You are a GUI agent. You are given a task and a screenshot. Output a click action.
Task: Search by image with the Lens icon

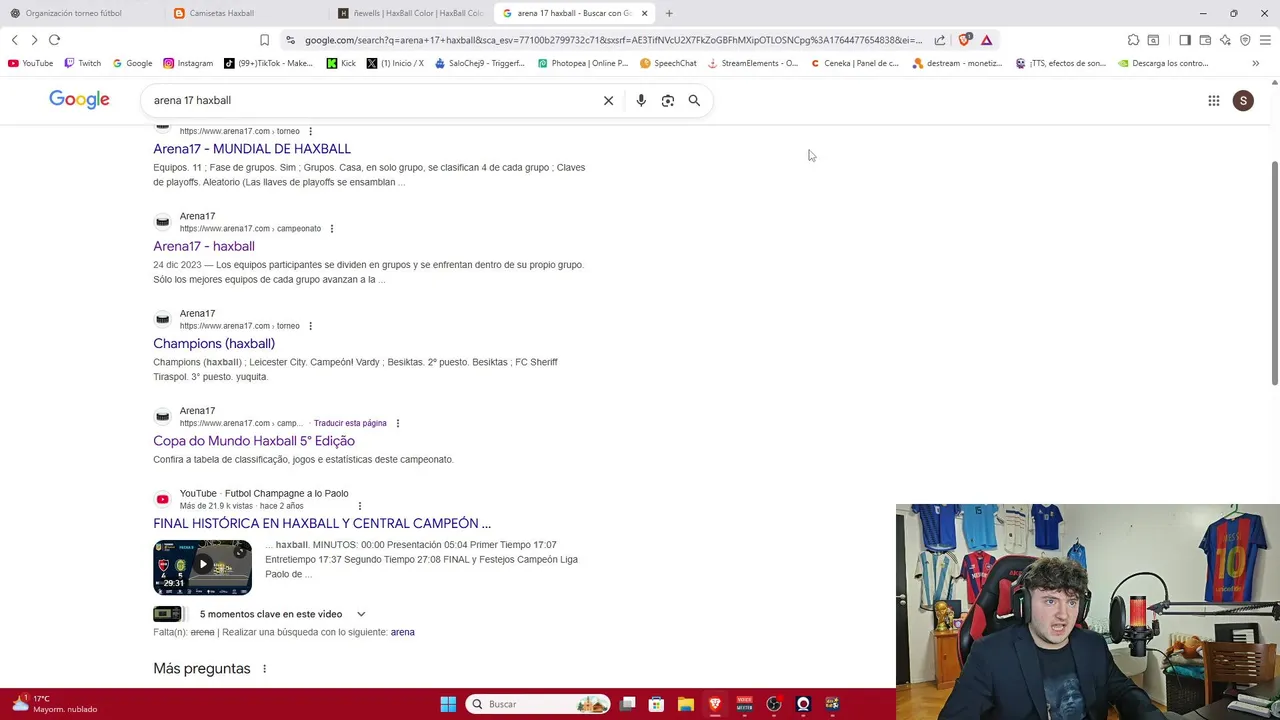[x=668, y=100]
